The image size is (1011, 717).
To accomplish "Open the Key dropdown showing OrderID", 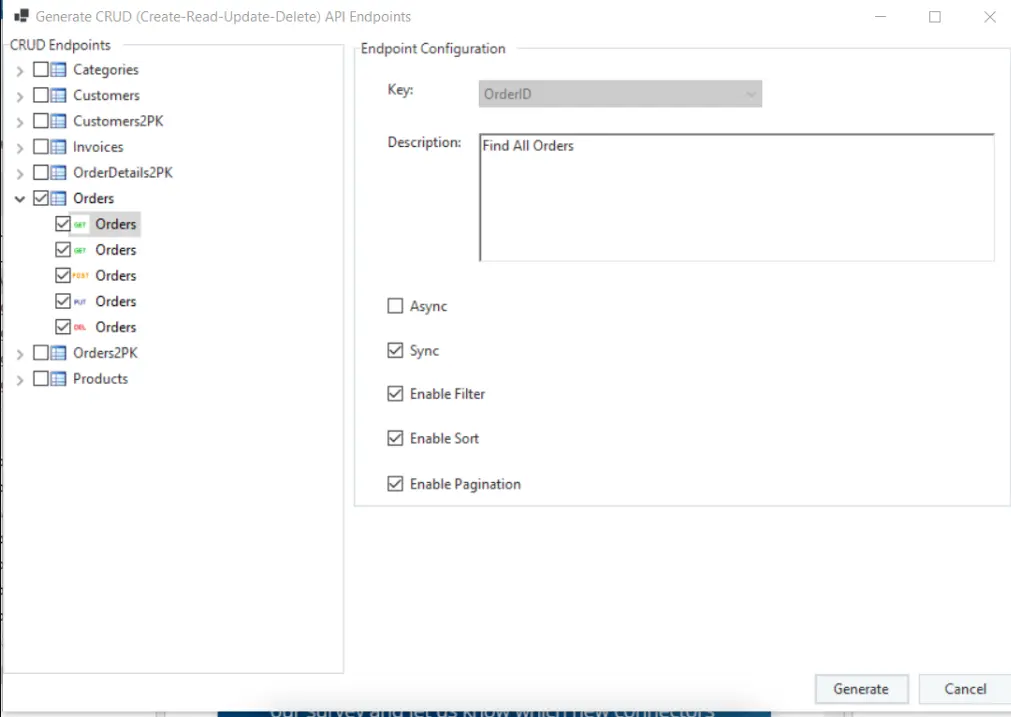I will [x=620, y=94].
